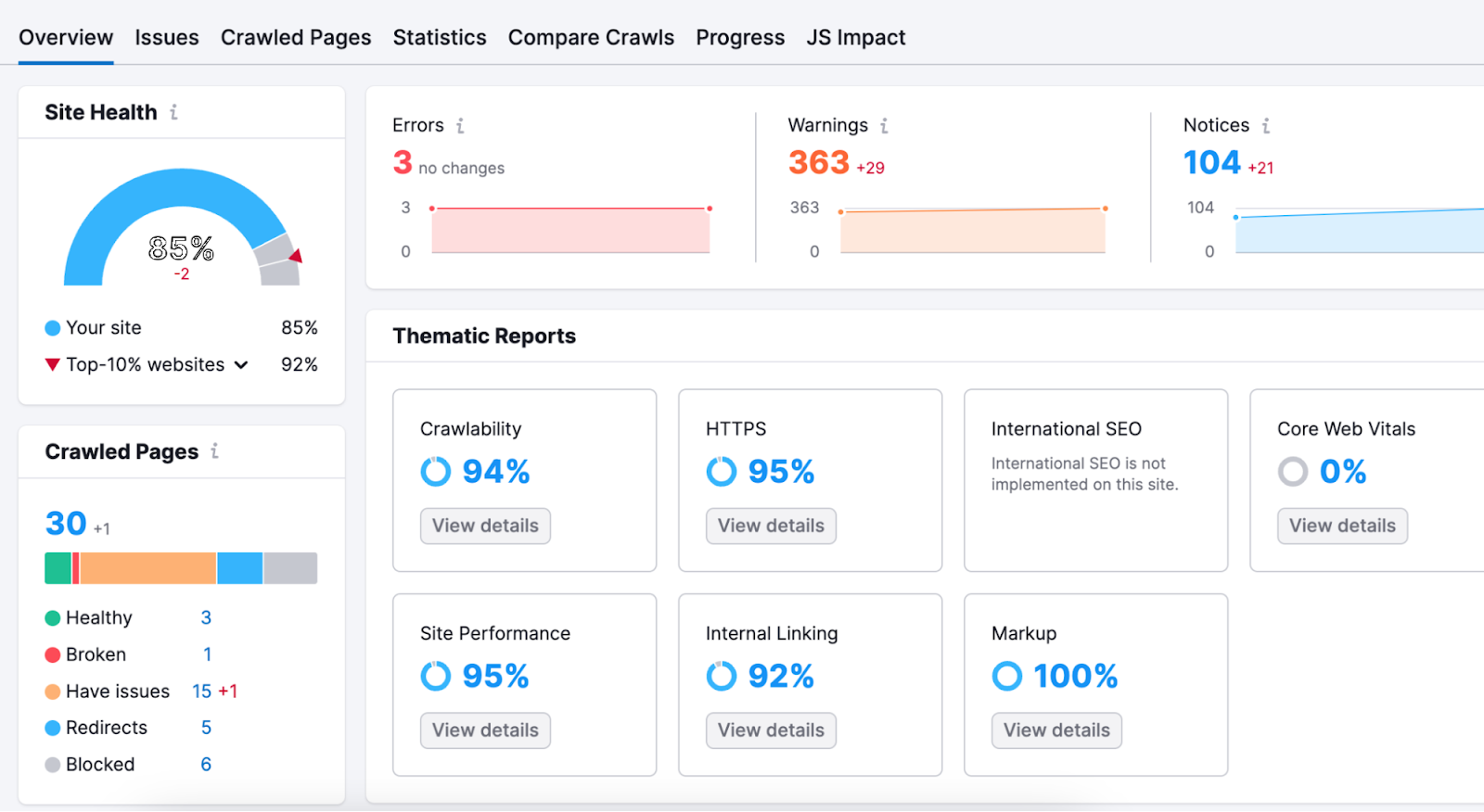Click the orange Warnings trend chart

point(972,230)
